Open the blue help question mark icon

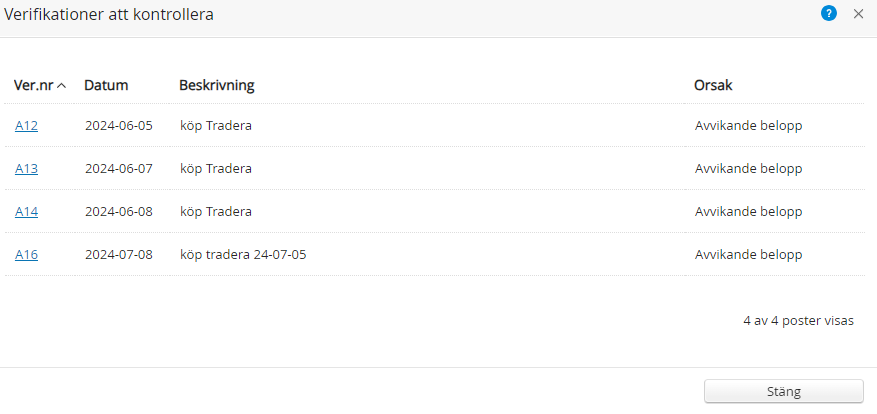tap(828, 14)
